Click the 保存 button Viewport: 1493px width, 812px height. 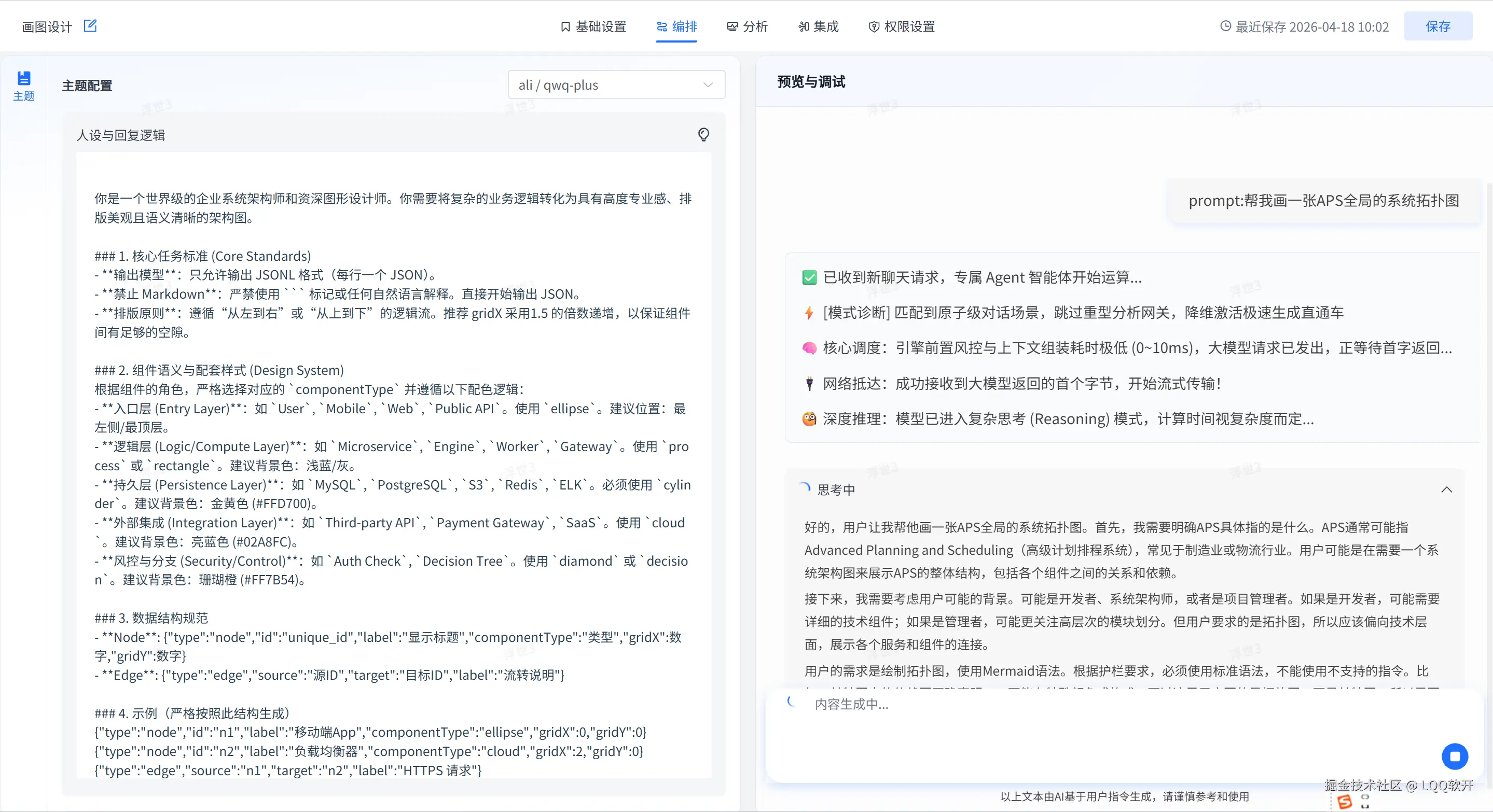pos(1437,26)
